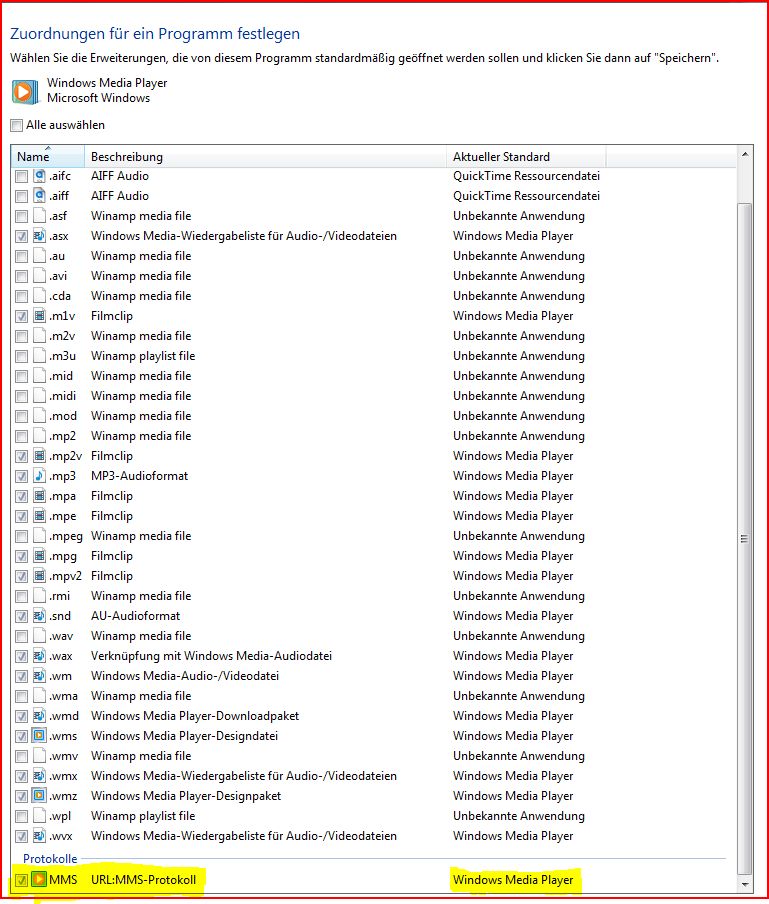Click the .mp2 extension name
Image resolution: width=769 pixels, height=904 pixels.
click(62, 436)
